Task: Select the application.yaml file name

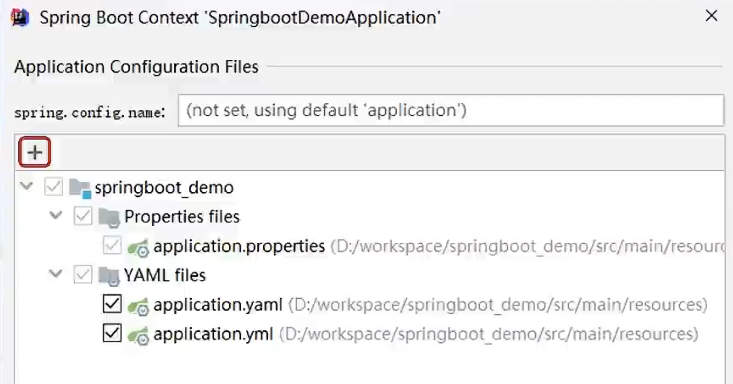Action: [x=218, y=304]
